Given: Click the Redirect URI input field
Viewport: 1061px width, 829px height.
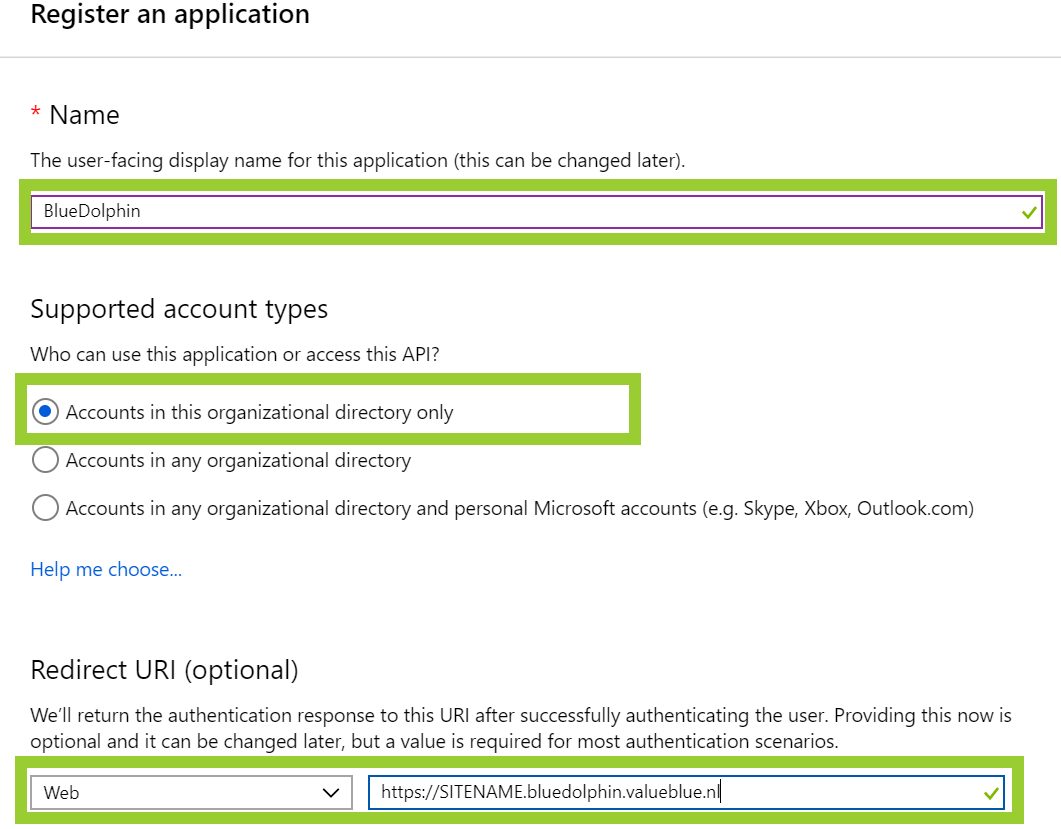Looking at the screenshot, I should coord(686,792).
